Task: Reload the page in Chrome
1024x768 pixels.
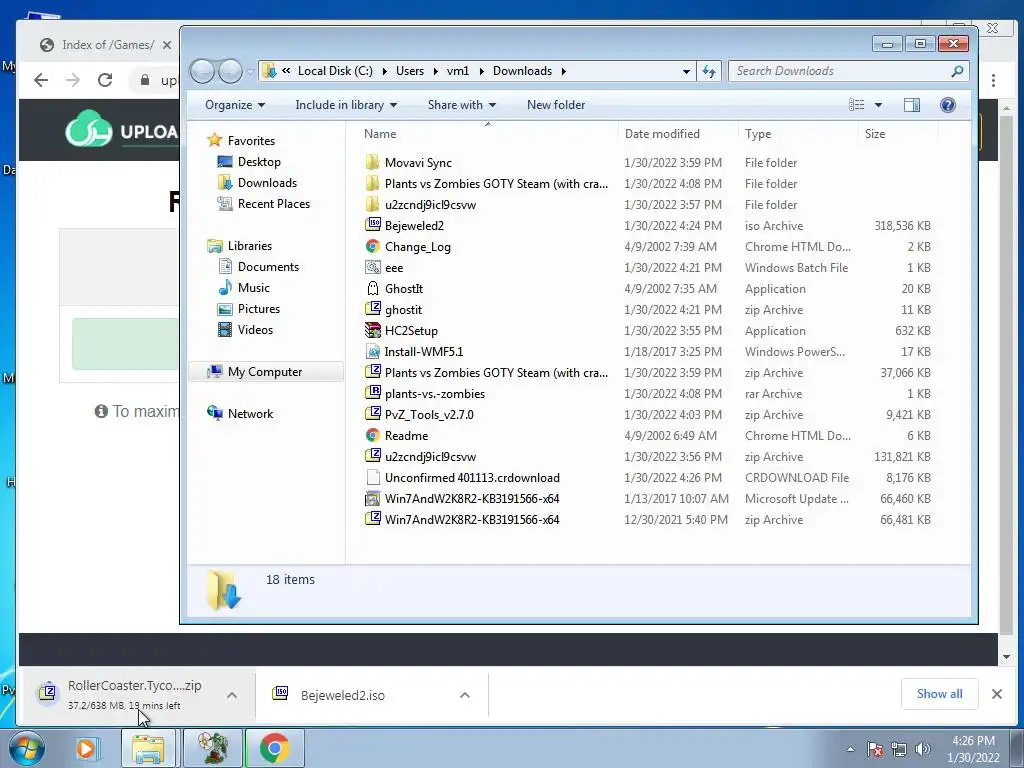Action: click(x=104, y=80)
